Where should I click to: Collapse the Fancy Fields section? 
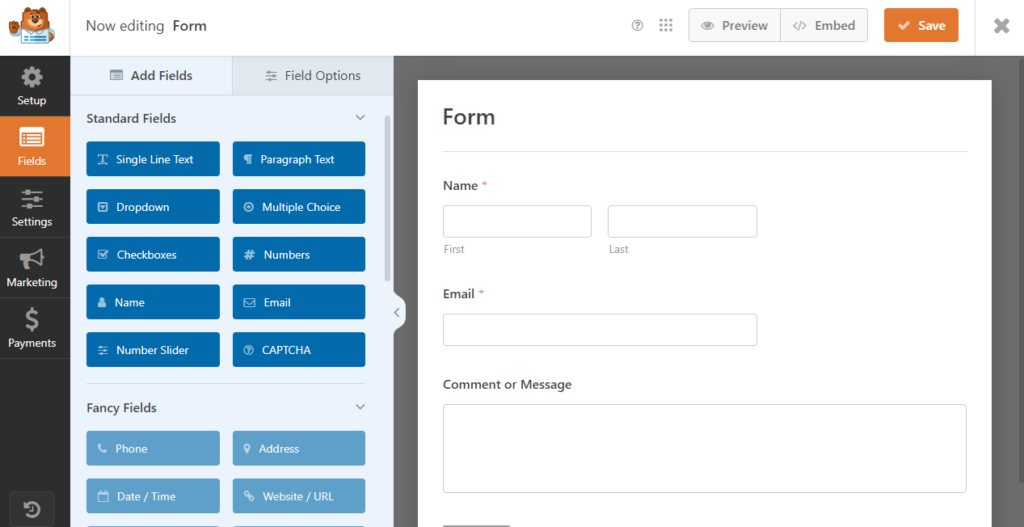[360, 407]
